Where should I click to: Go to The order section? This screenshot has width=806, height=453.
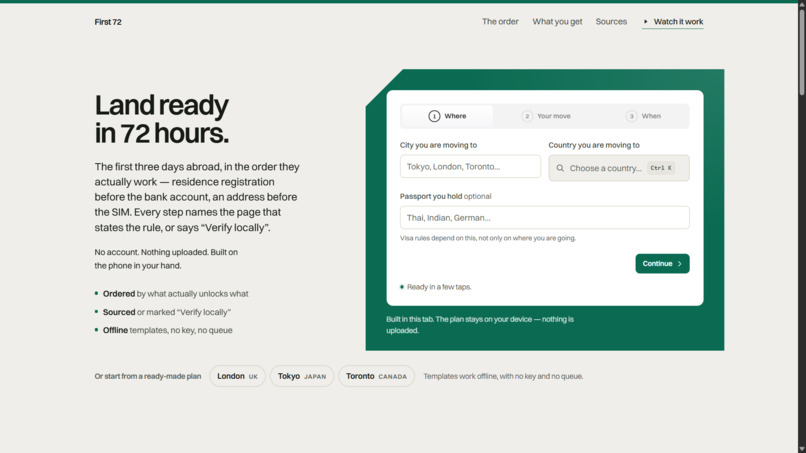tap(500, 22)
